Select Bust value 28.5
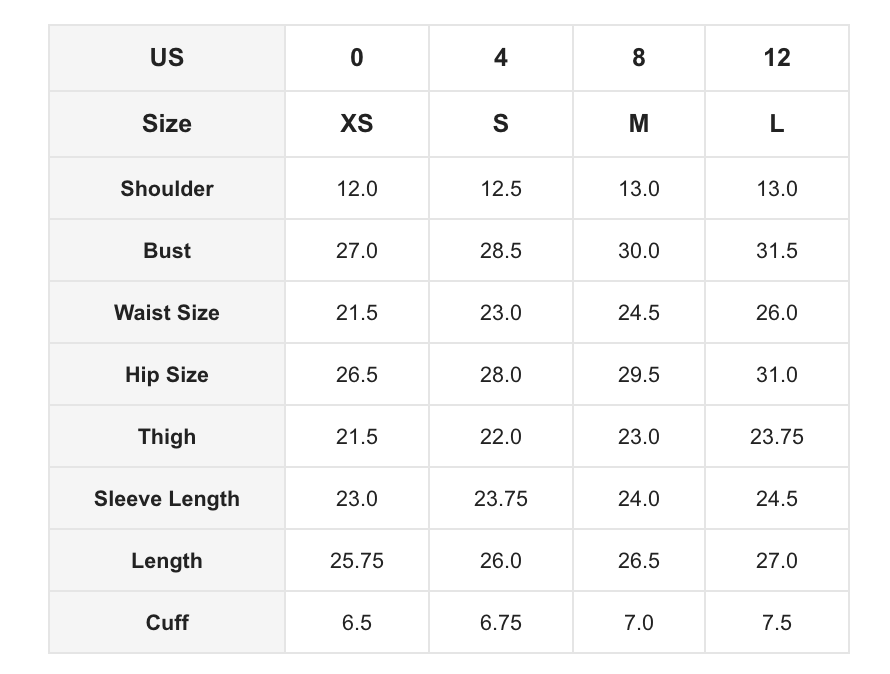The image size is (890, 674). coord(501,250)
